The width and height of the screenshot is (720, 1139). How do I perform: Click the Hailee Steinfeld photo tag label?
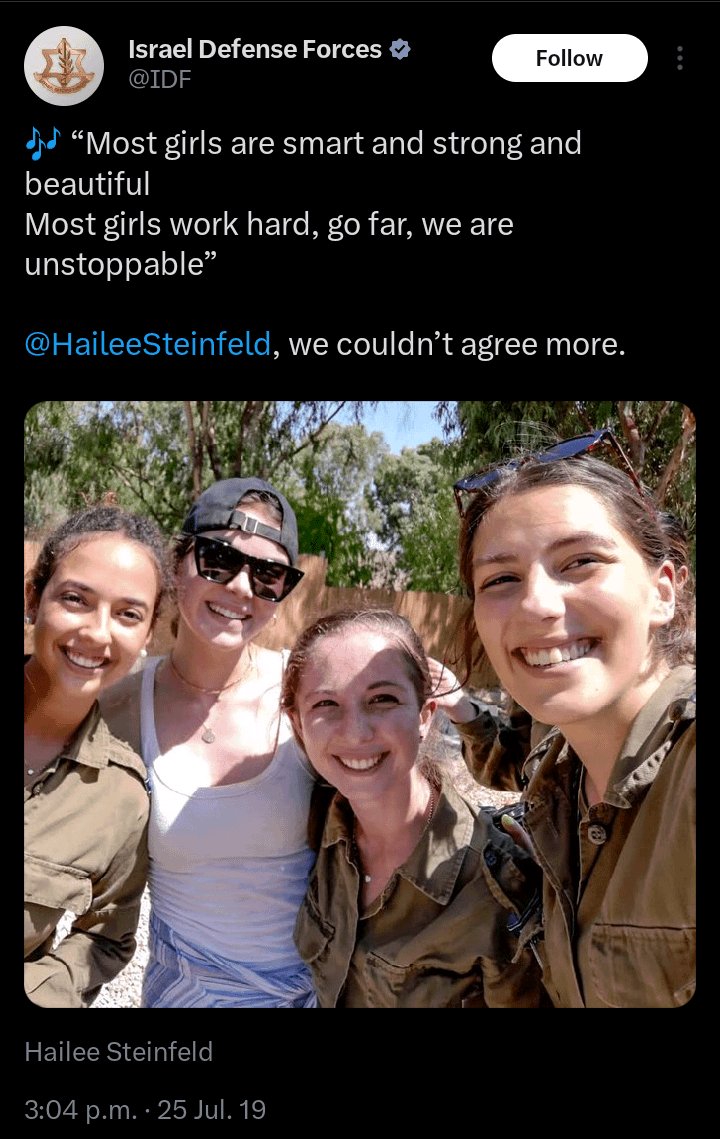tap(118, 1051)
